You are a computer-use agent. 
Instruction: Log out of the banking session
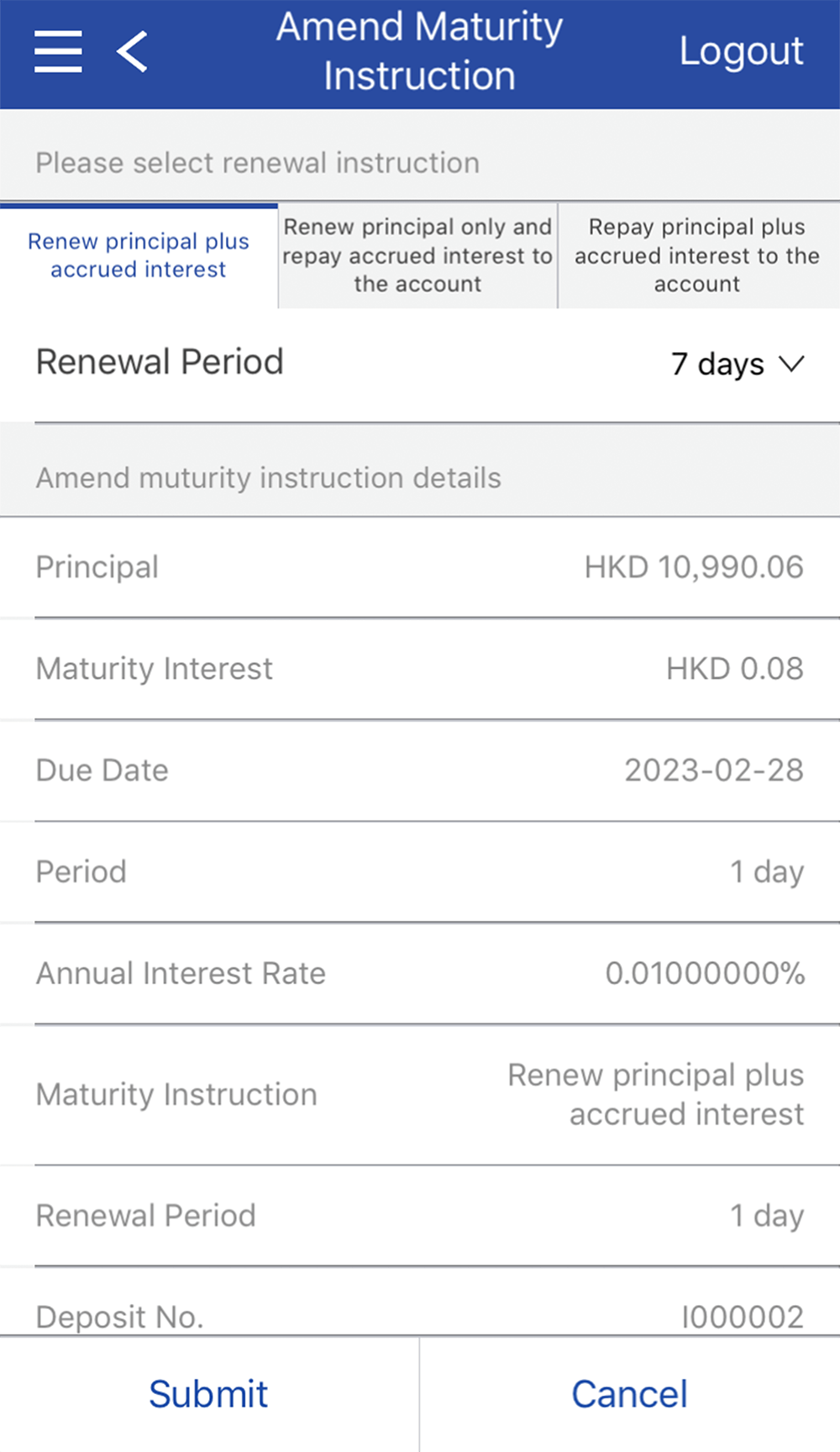coord(741,51)
